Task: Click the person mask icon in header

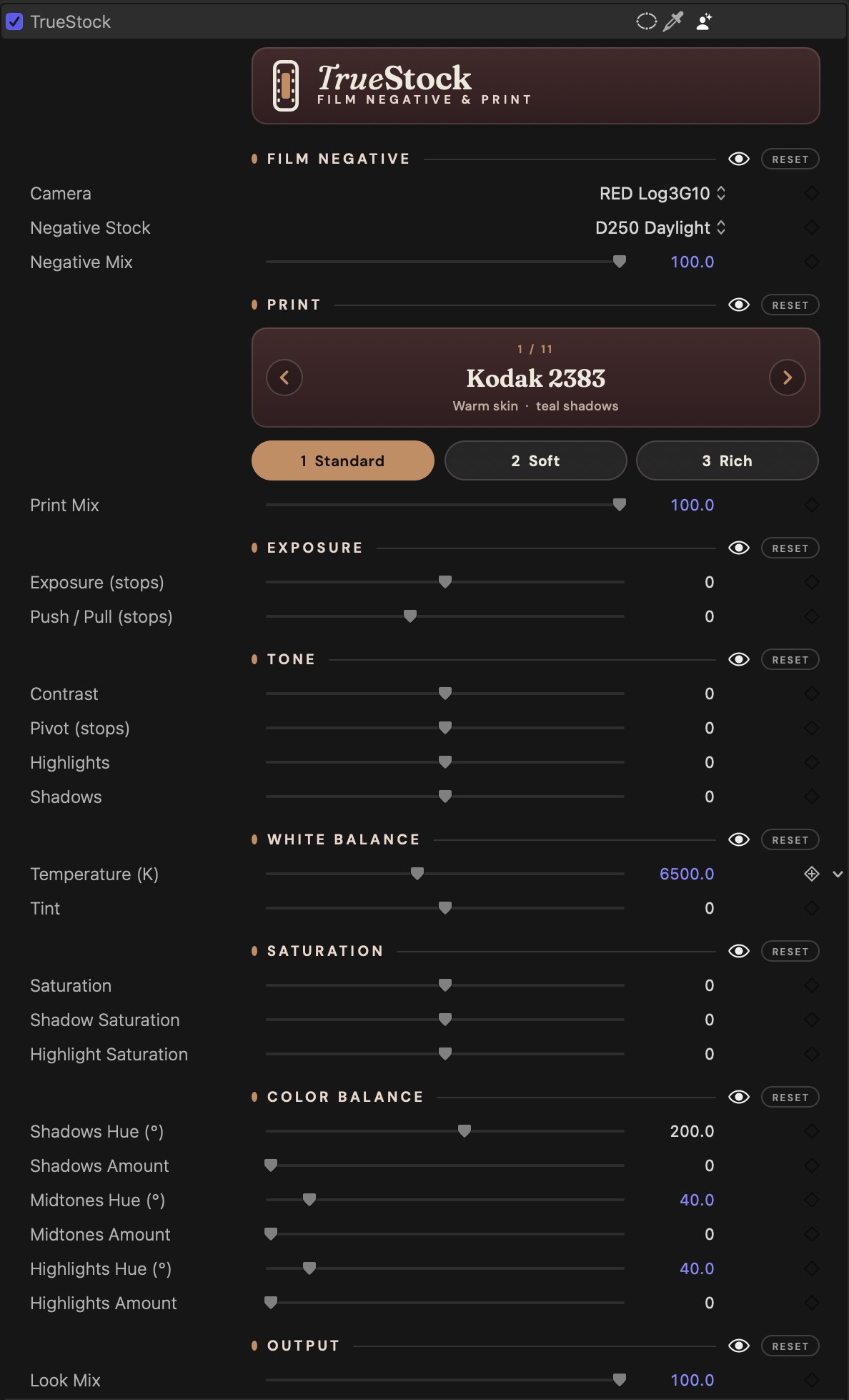Action: click(x=704, y=21)
